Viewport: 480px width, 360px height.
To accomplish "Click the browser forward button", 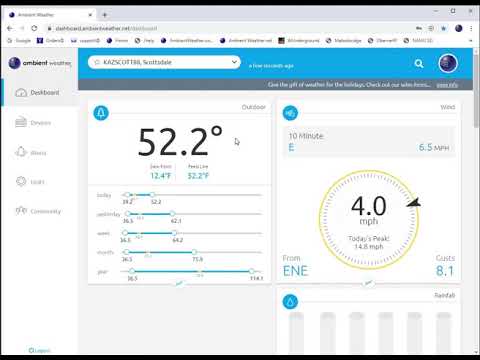I will [x=22, y=28].
